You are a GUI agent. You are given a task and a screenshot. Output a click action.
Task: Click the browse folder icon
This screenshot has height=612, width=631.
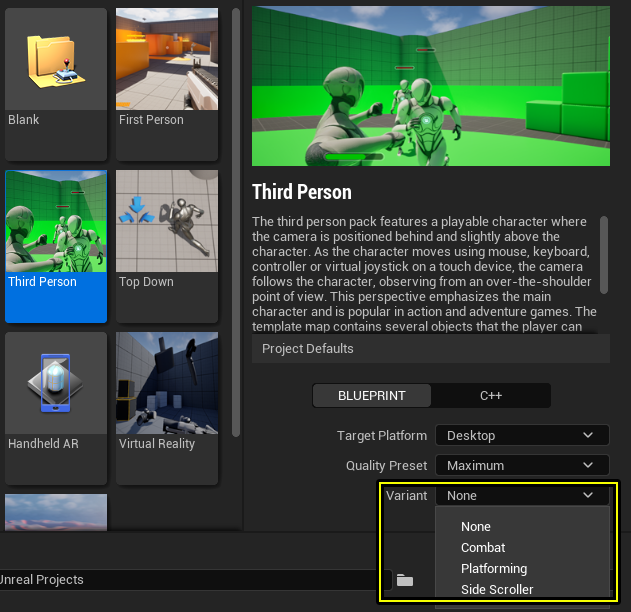pyautogui.click(x=405, y=580)
